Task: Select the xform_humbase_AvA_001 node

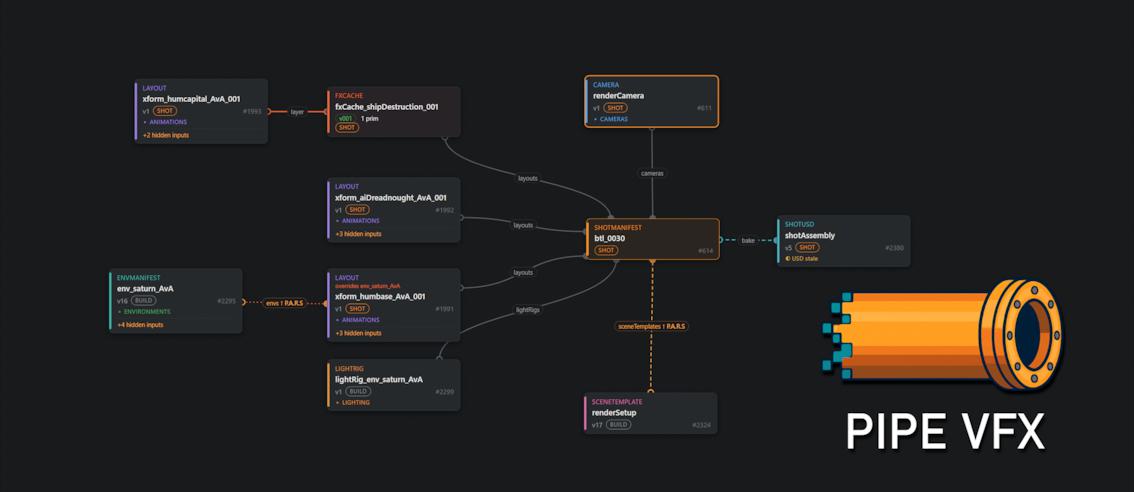Action: (393, 305)
